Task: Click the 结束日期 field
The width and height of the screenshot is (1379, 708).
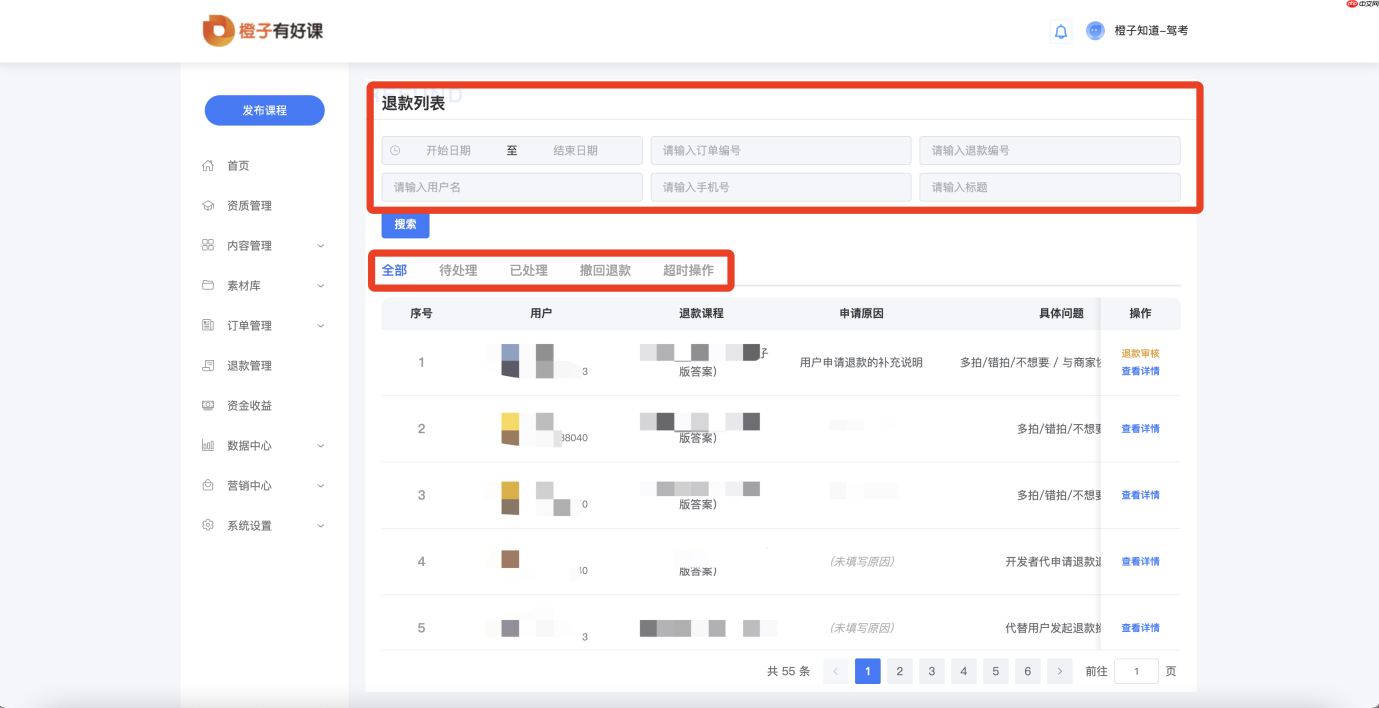Action: click(x=575, y=150)
